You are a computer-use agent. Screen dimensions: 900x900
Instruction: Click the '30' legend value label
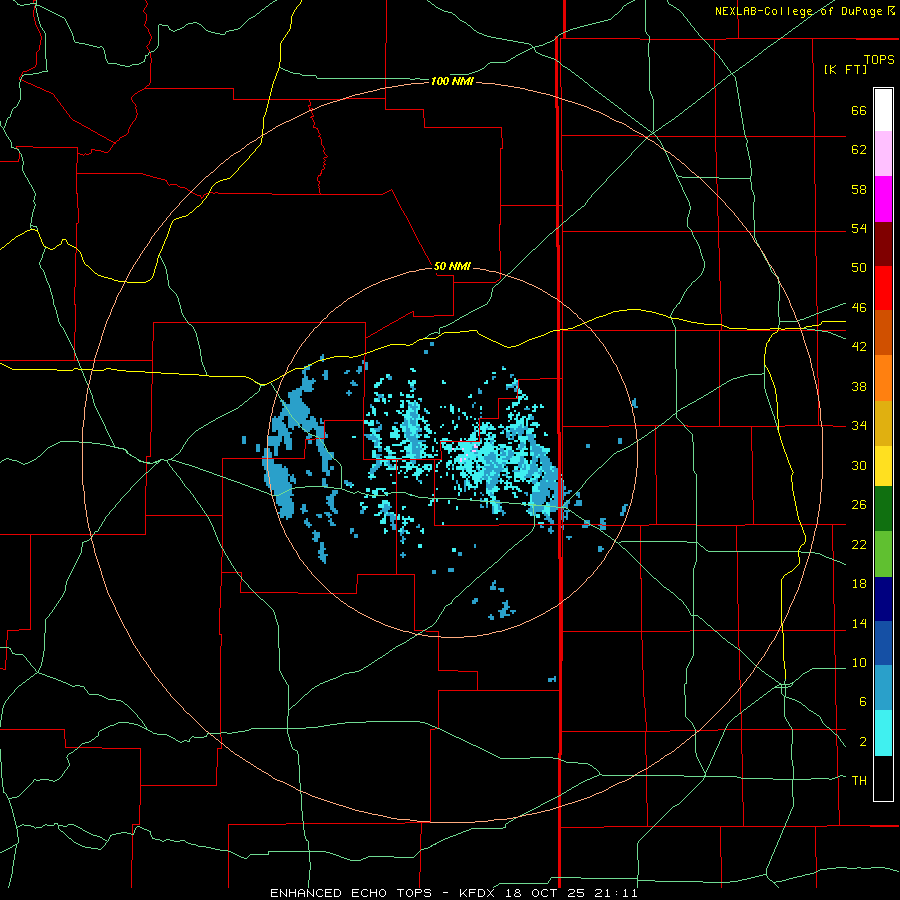point(859,465)
